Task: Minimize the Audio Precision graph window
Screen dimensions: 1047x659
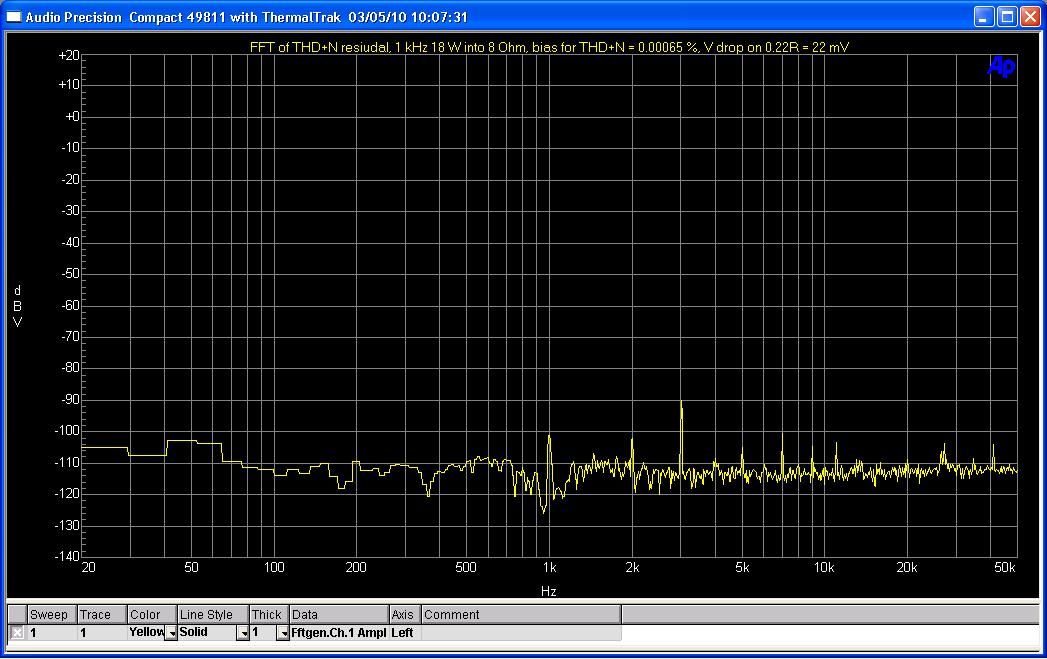Action: pos(984,17)
